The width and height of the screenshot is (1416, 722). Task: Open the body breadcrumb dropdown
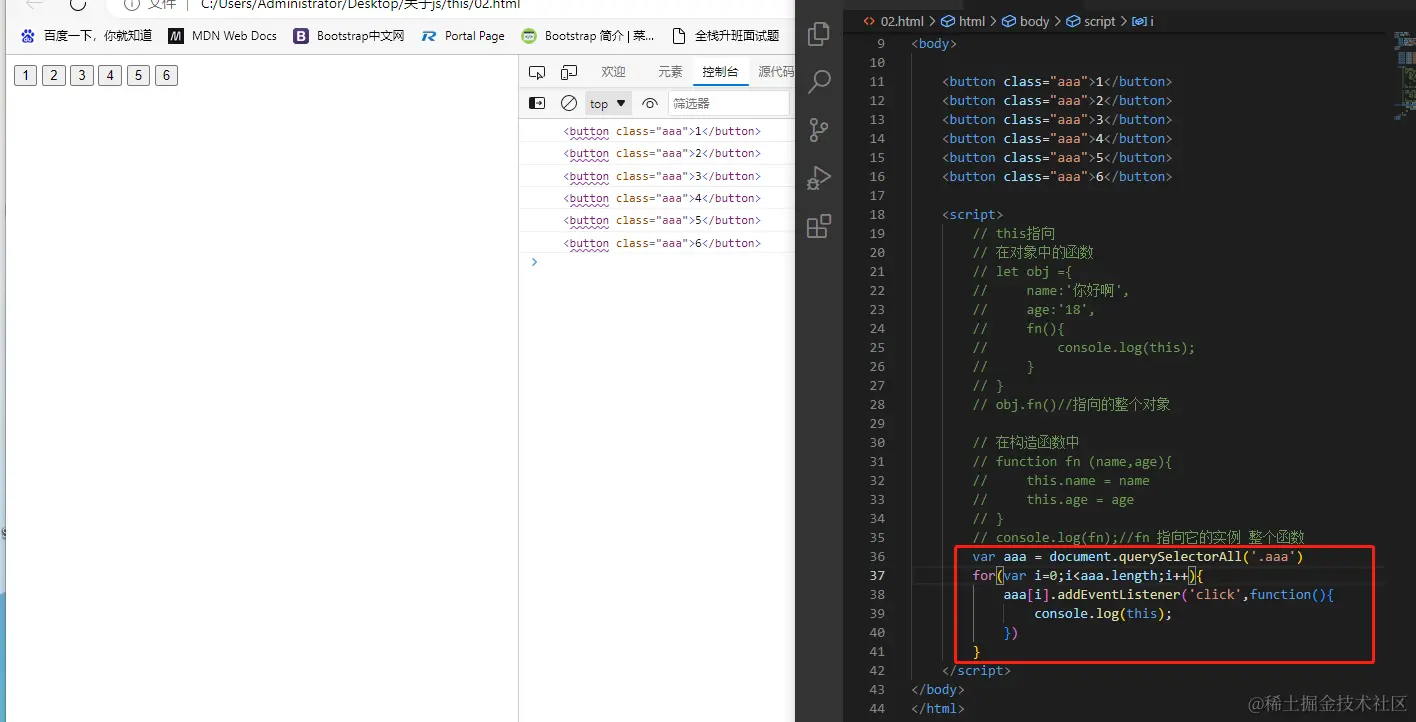tap(1026, 21)
